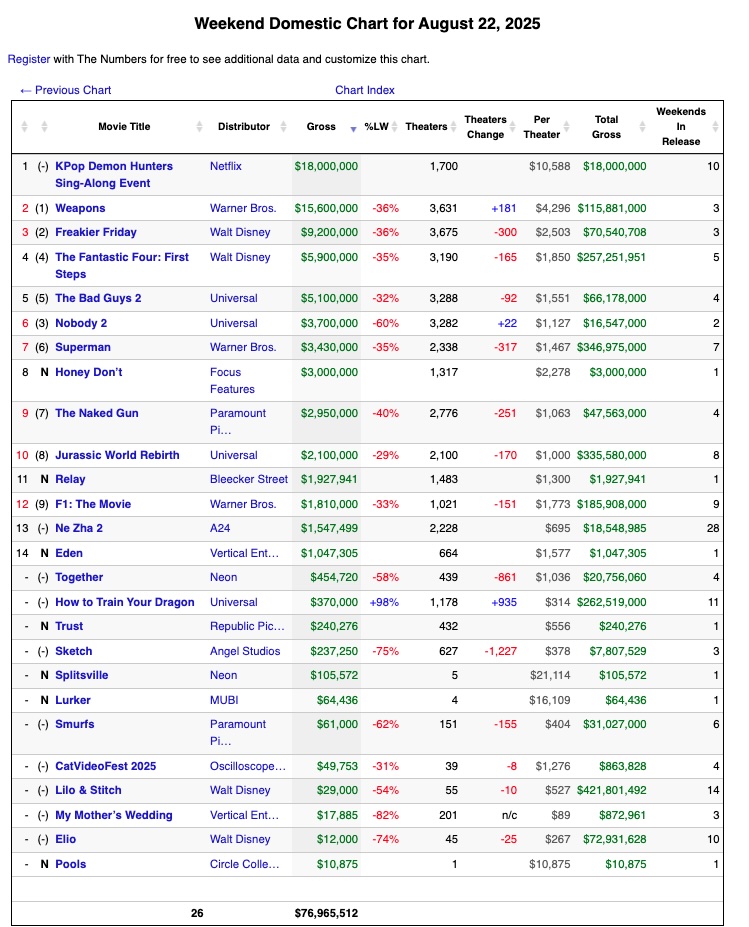Open Lilo & Stitch movie link

point(88,790)
